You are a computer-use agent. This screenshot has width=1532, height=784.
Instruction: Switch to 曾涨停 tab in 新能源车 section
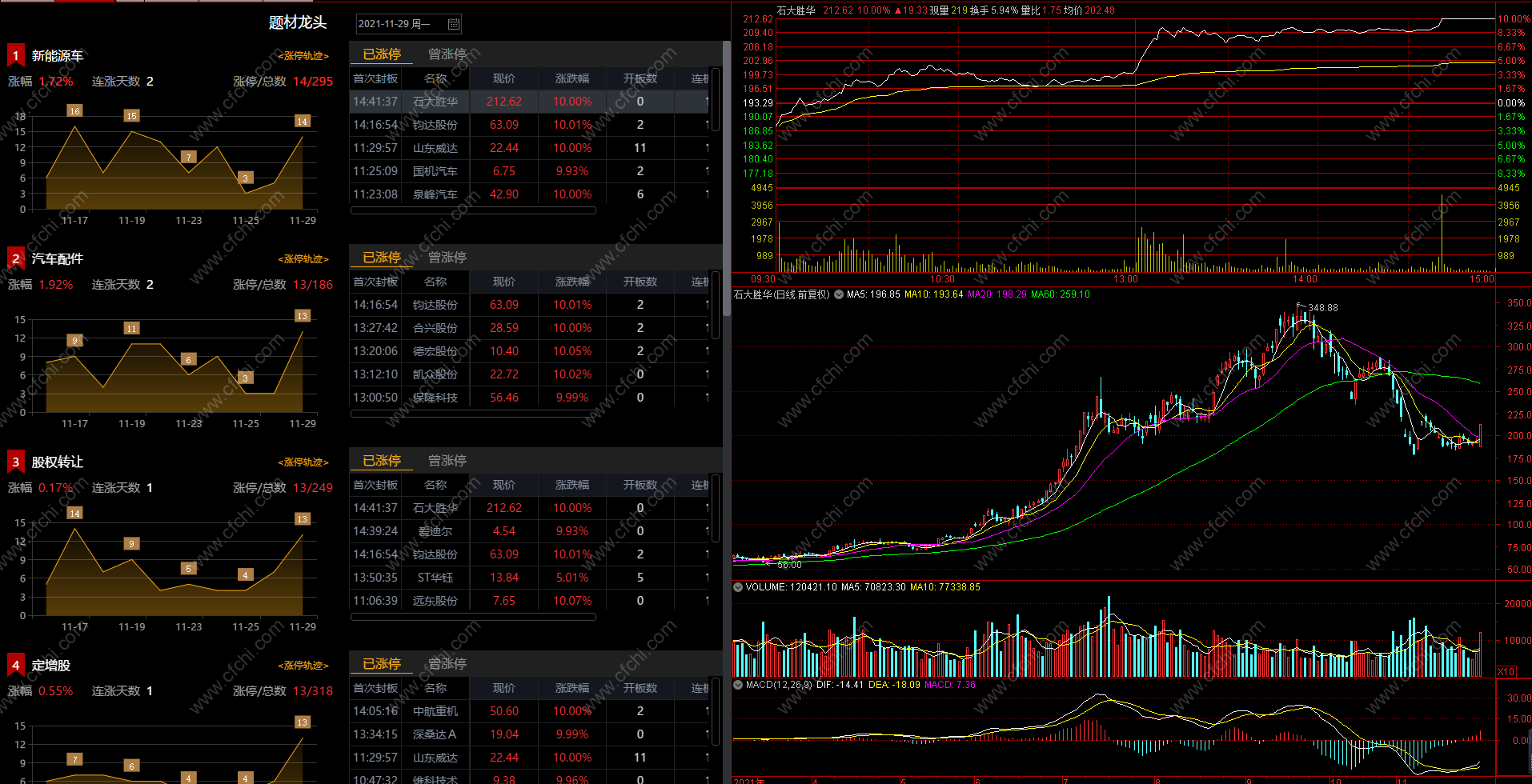(x=447, y=54)
